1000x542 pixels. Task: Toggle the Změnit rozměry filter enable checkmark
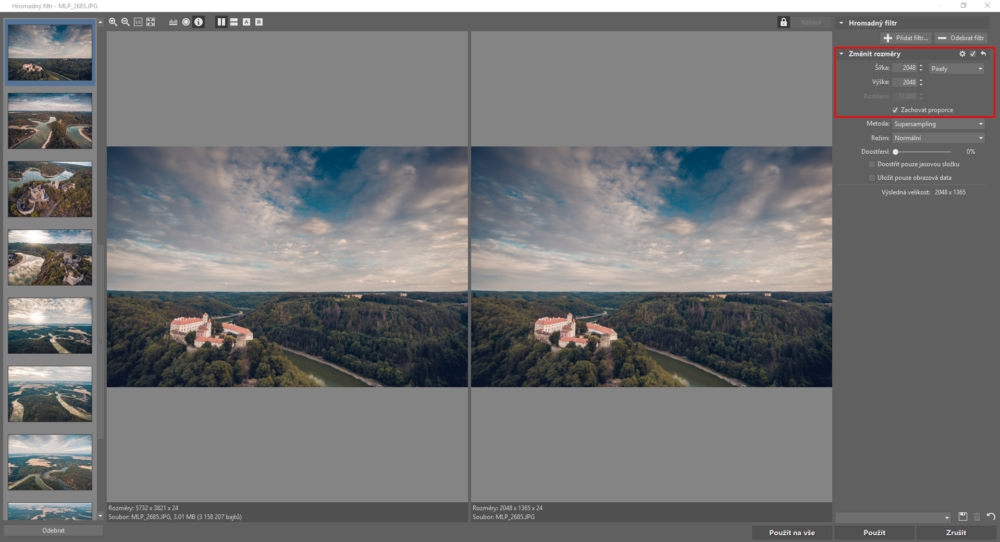point(973,54)
